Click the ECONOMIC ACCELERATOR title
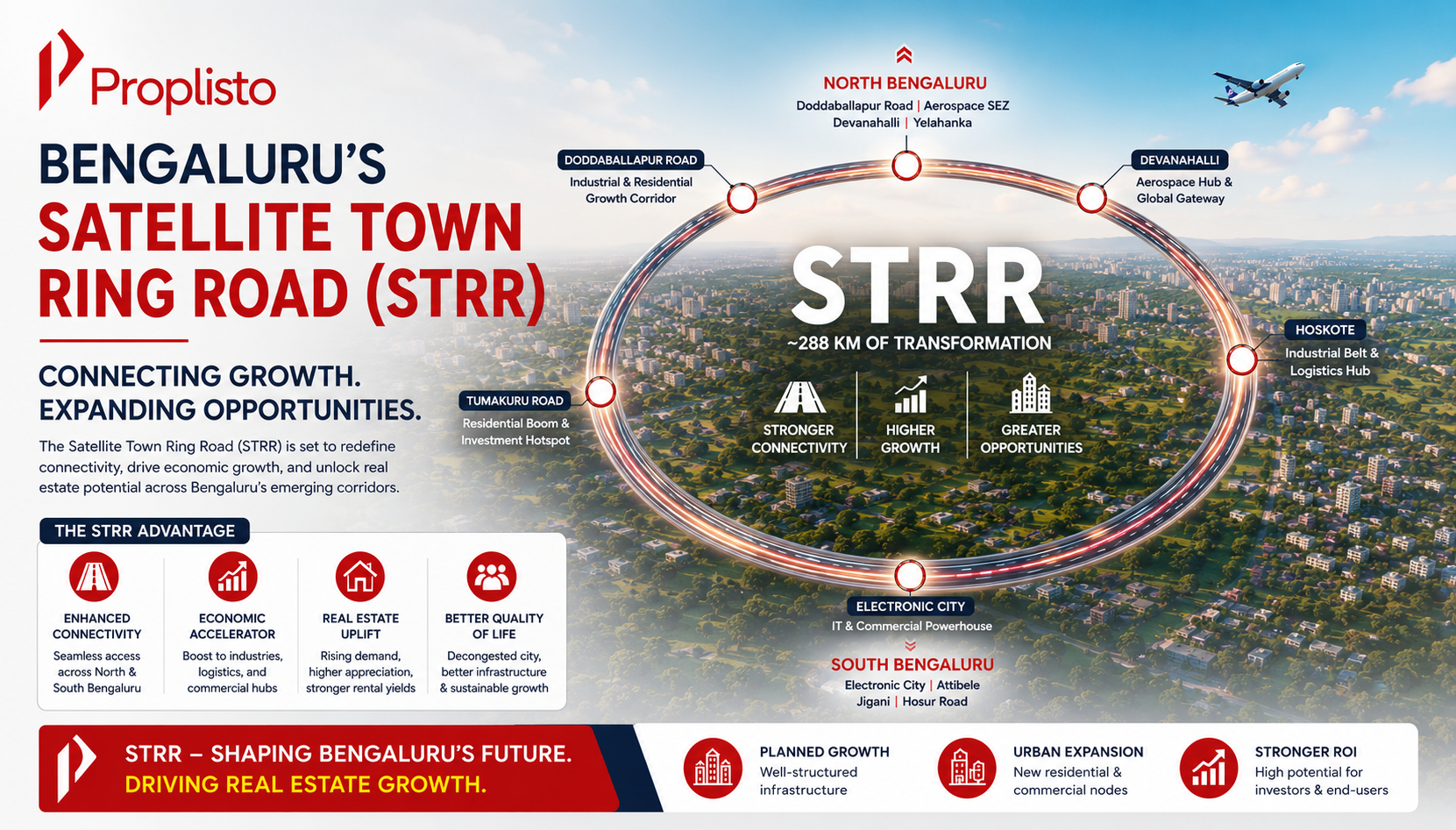The width and height of the screenshot is (1456, 830). tap(232, 626)
